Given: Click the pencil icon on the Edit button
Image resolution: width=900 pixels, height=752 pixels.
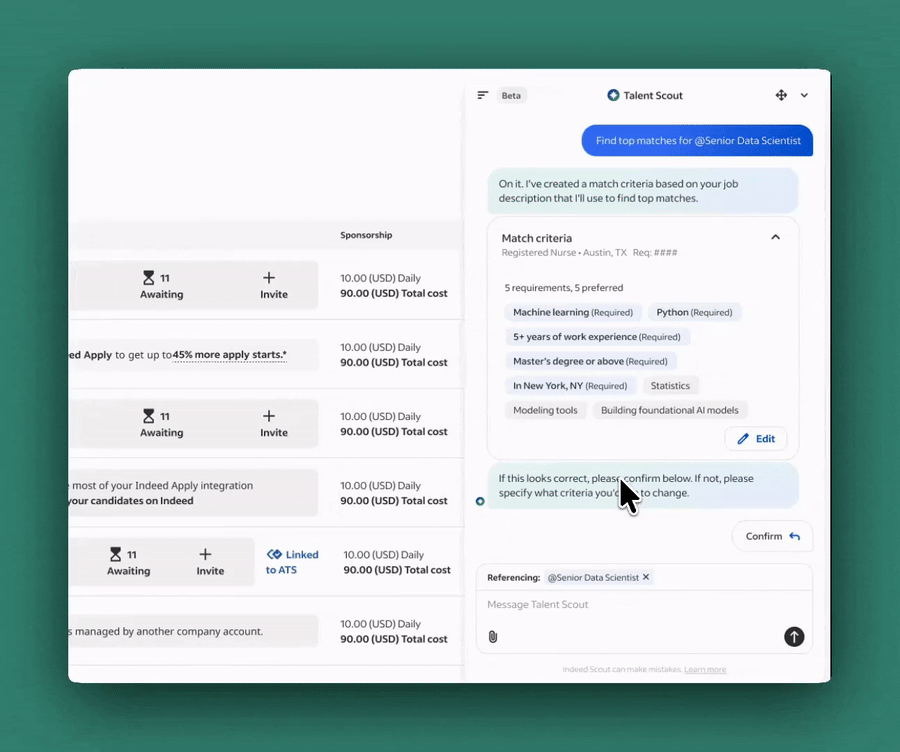Looking at the screenshot, I should [x=743, y=438].
